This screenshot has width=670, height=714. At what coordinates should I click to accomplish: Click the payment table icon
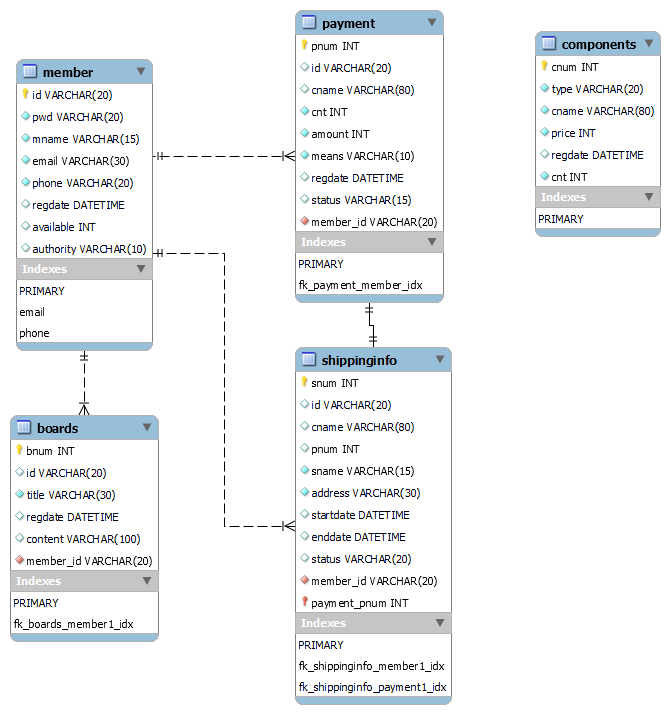(309, 22)
